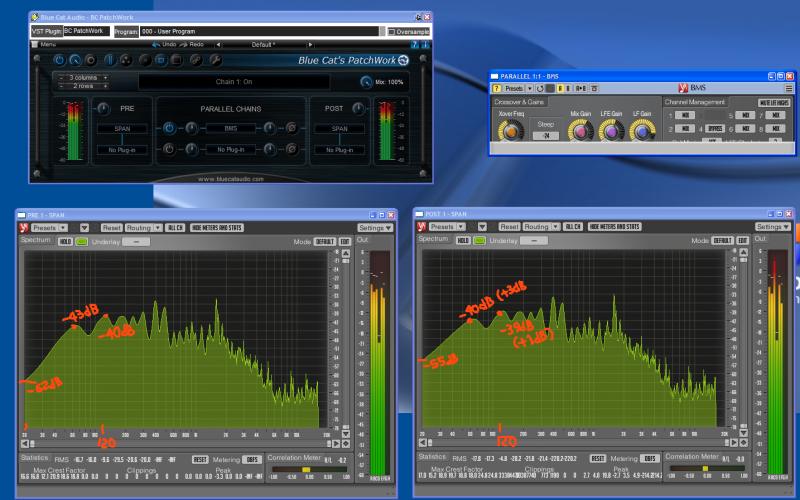Click the wrench settings icon in PatchWork

click(216, 60)
